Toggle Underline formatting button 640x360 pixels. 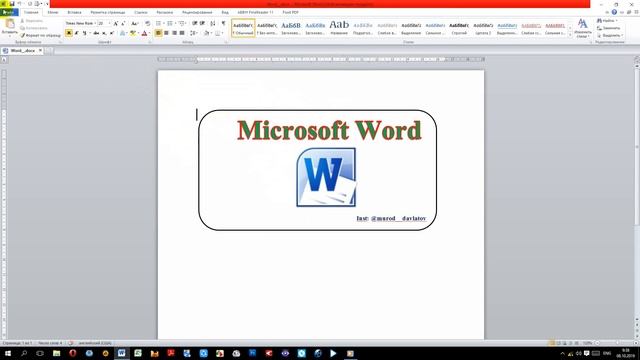[84, 33]
